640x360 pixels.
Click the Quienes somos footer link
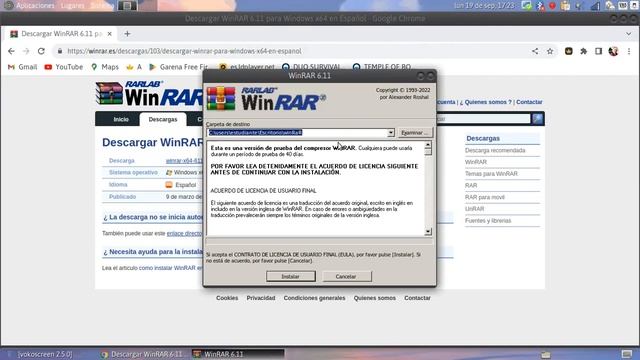click(375, 298)
